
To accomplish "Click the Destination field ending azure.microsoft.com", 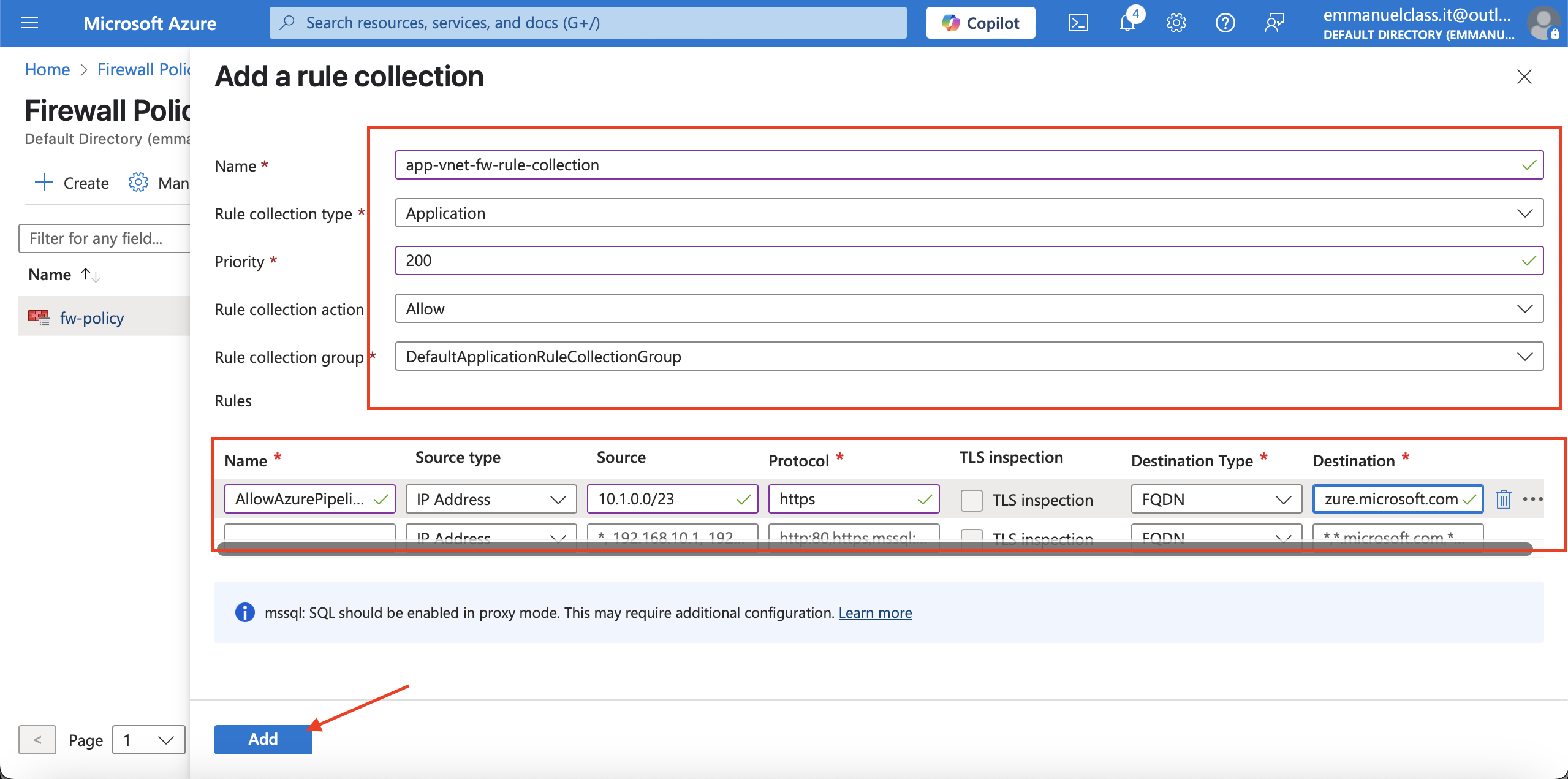I will 1398,499.
